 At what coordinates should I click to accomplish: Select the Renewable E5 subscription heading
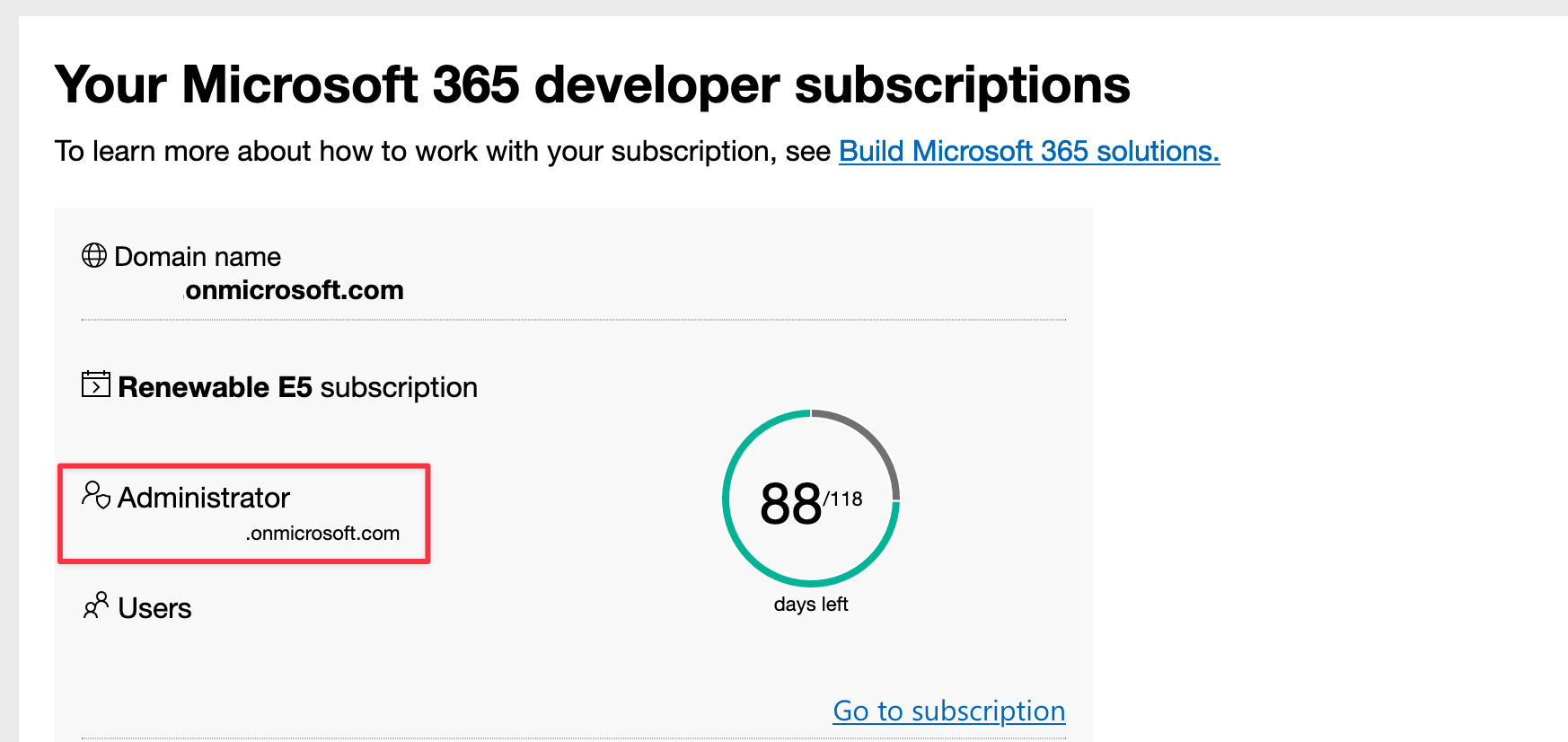(297, 387)
